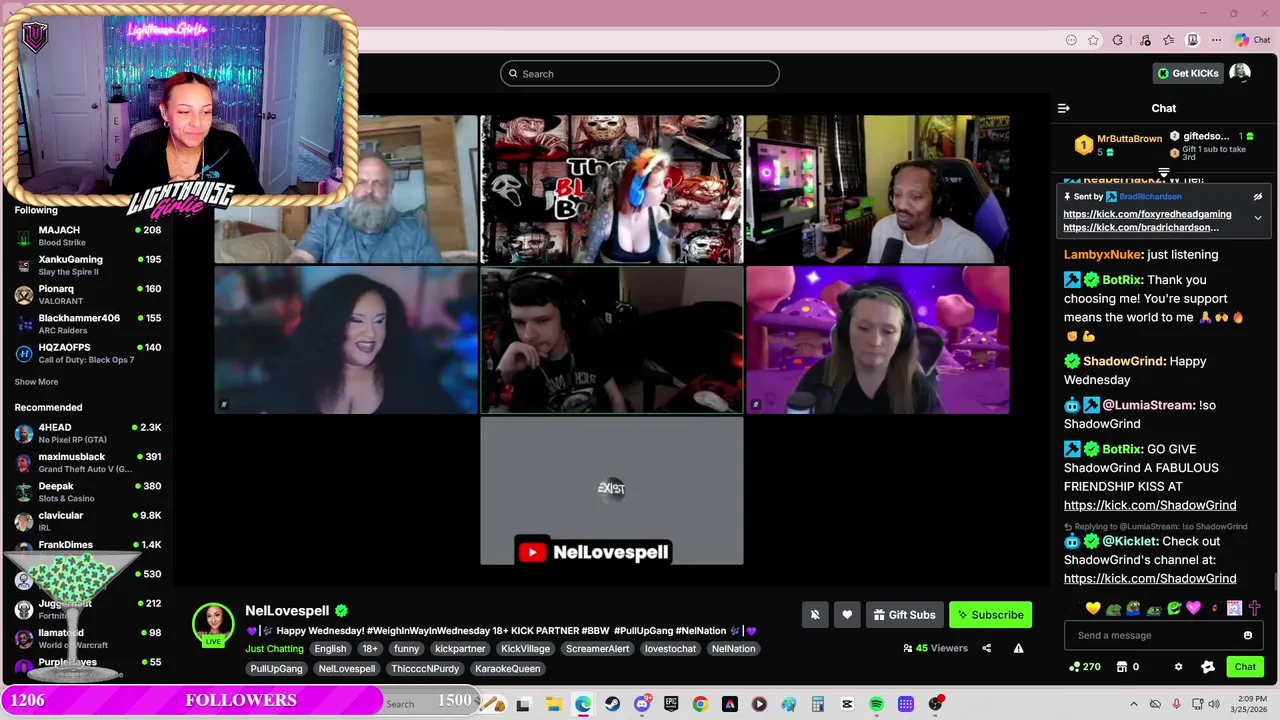The height and width of the screenshot is (720, 1280).
Task: Click the Kick search bar
Action: 640,73
